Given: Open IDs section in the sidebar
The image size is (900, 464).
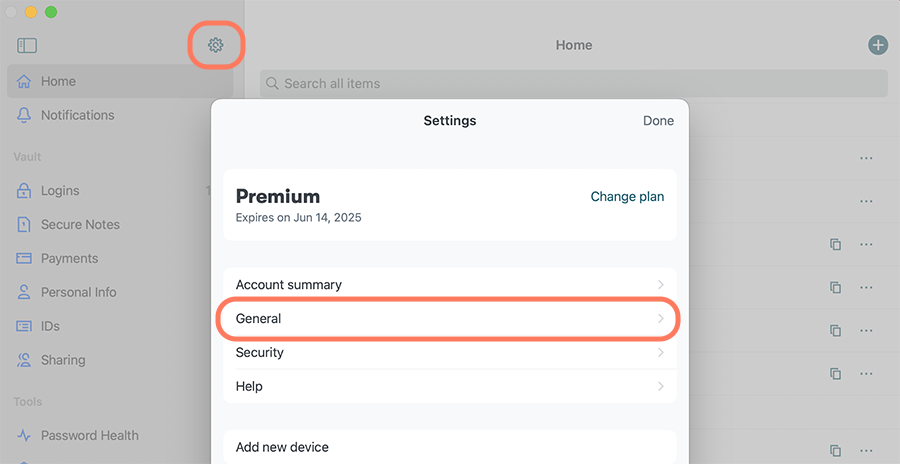Looking at the screenshot, I should tap(50, 326).
